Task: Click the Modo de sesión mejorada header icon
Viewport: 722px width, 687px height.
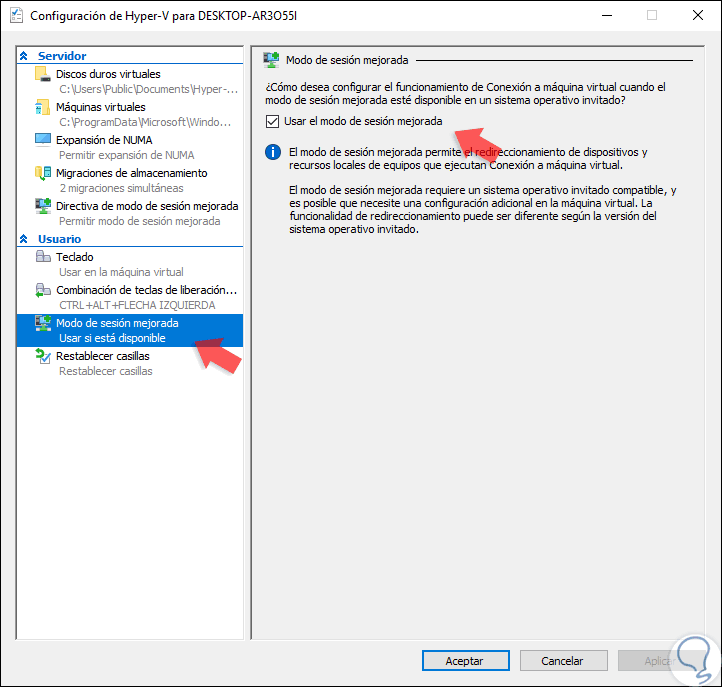Action: [x=271, y=60]
